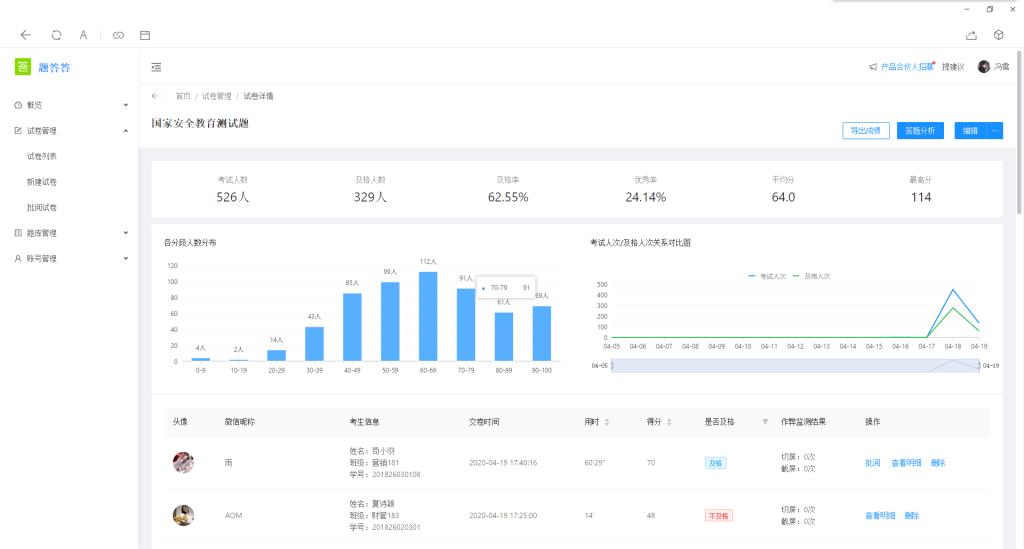
Task: Click the 50-59 bar with 99人
Action: coord(390,321)
